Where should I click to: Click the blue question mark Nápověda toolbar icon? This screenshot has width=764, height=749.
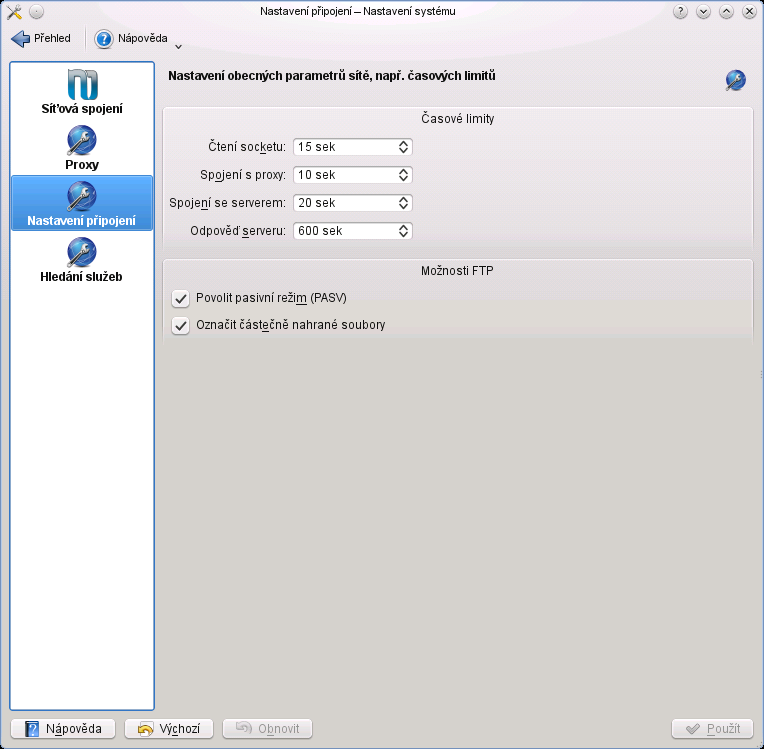click(103, 38)
